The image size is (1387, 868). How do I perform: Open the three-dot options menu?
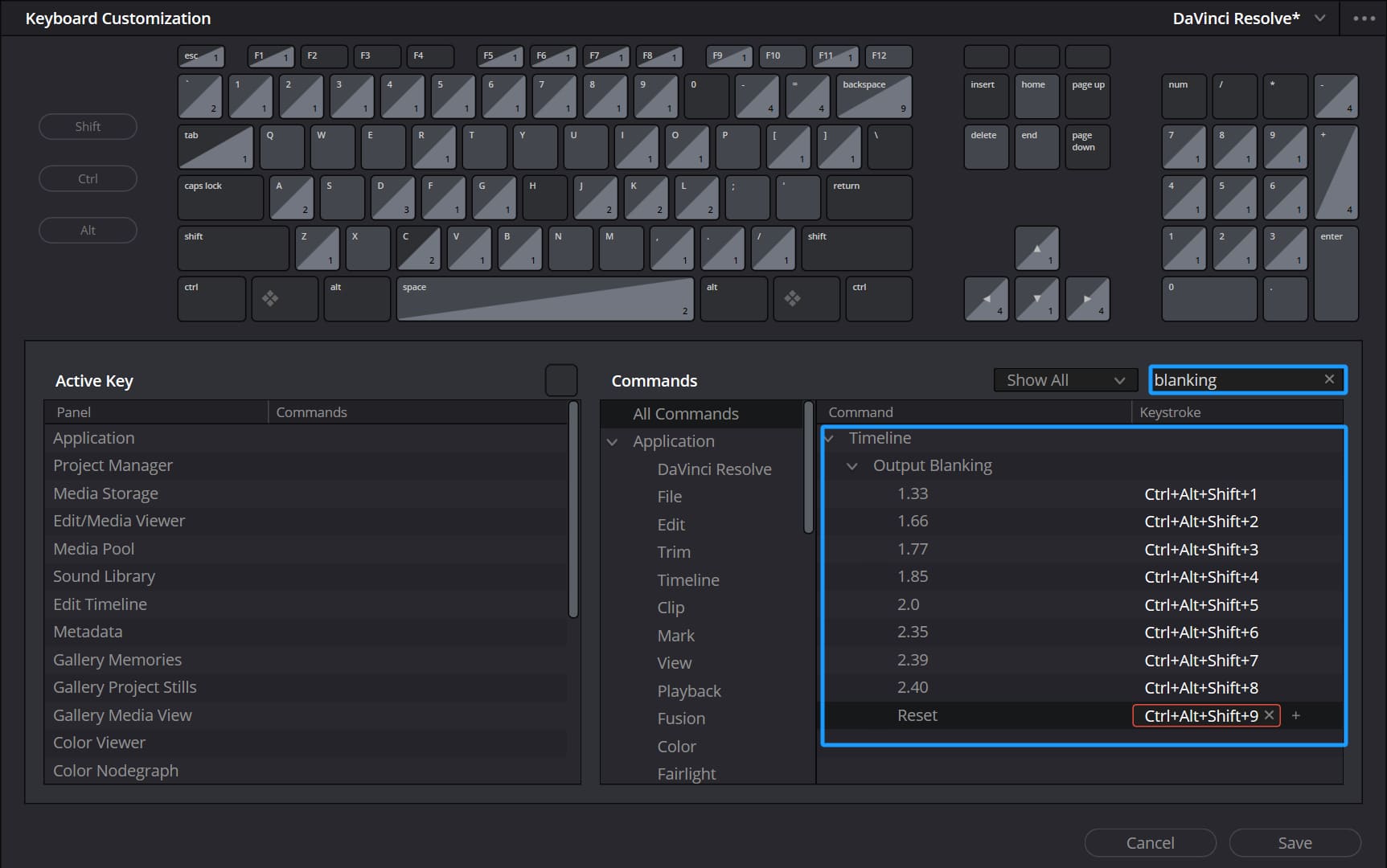tap(1364, 18)
